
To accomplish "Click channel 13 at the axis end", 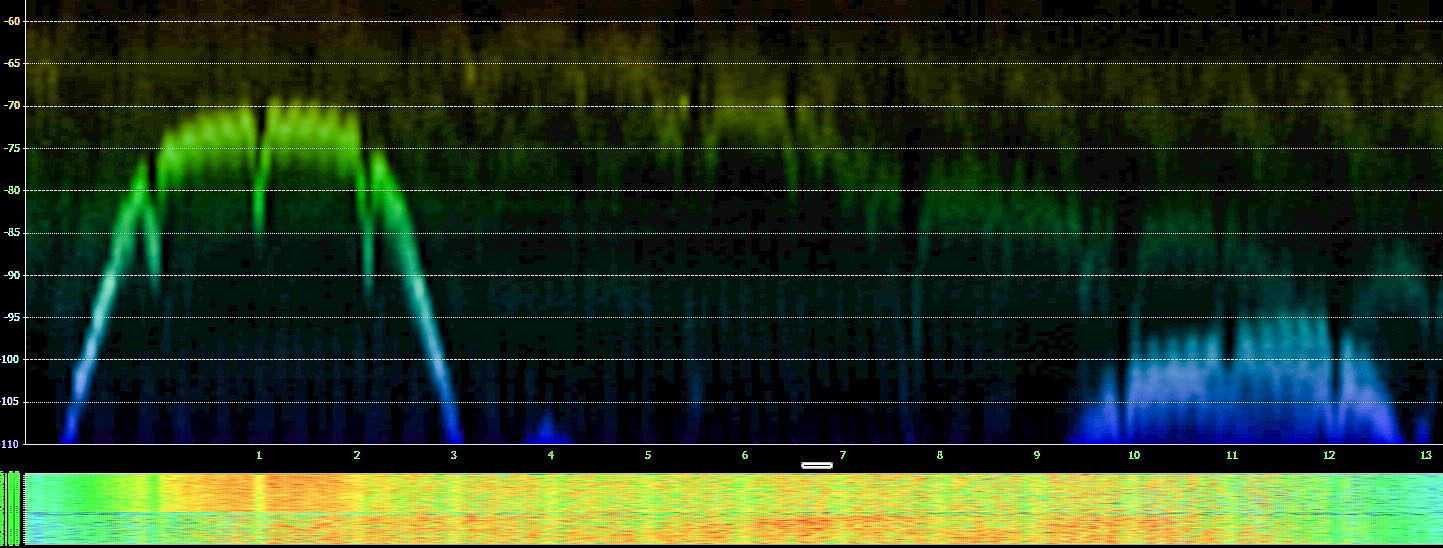I will (x=1425, y=455).
